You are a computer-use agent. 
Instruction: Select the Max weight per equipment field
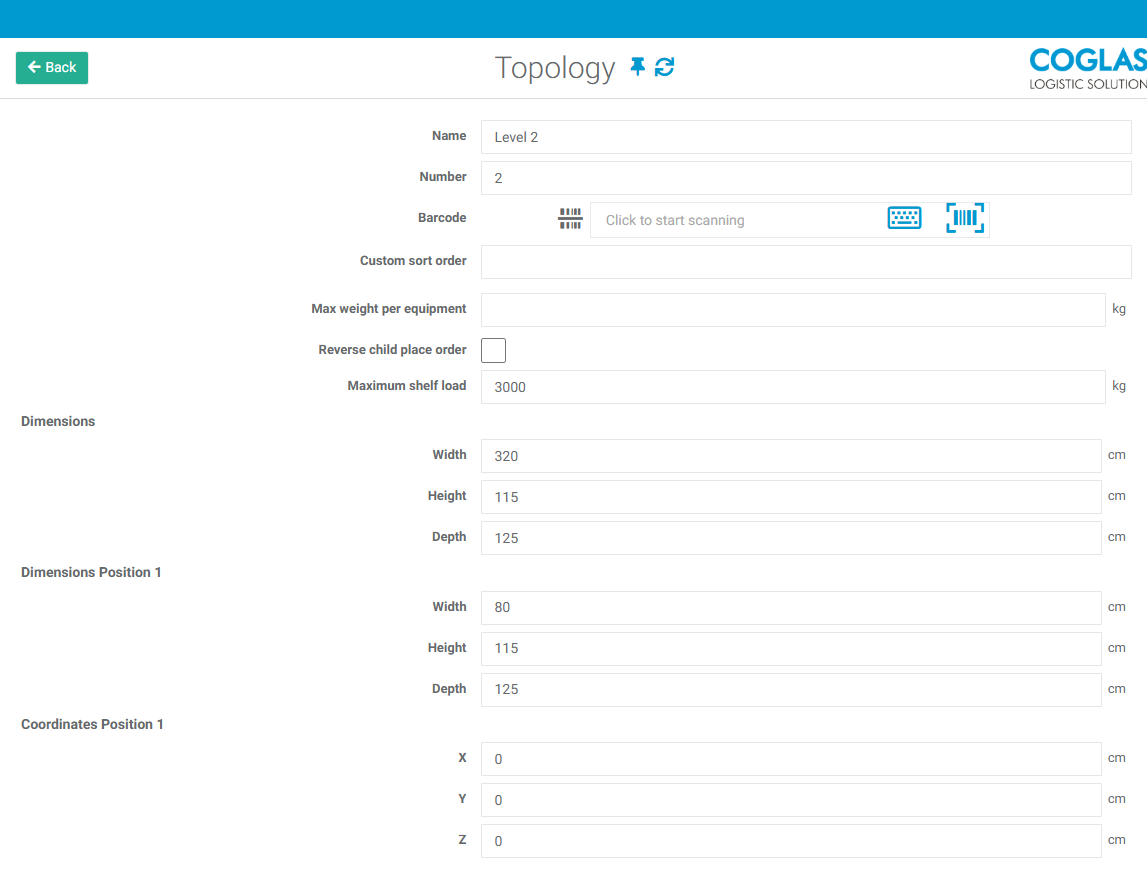tap(790, 310)
